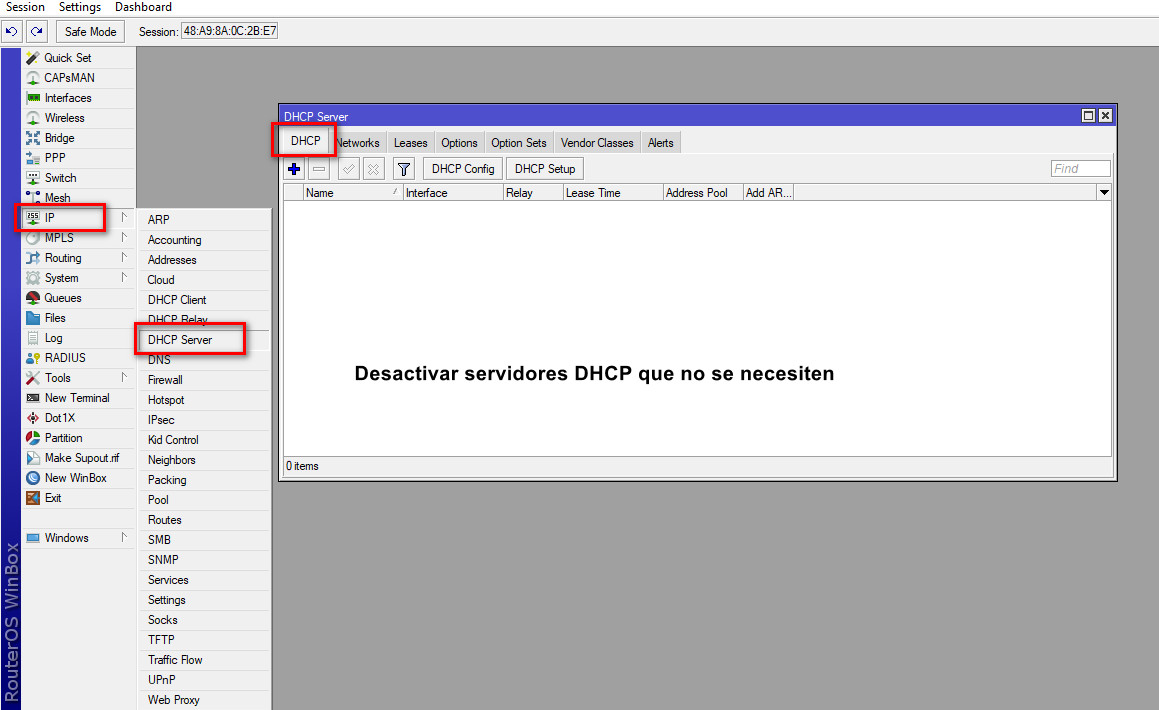This screenshot has height=710, width=1159.
Task: Click the DHCP Setup button
Action: tap(544, 168)
